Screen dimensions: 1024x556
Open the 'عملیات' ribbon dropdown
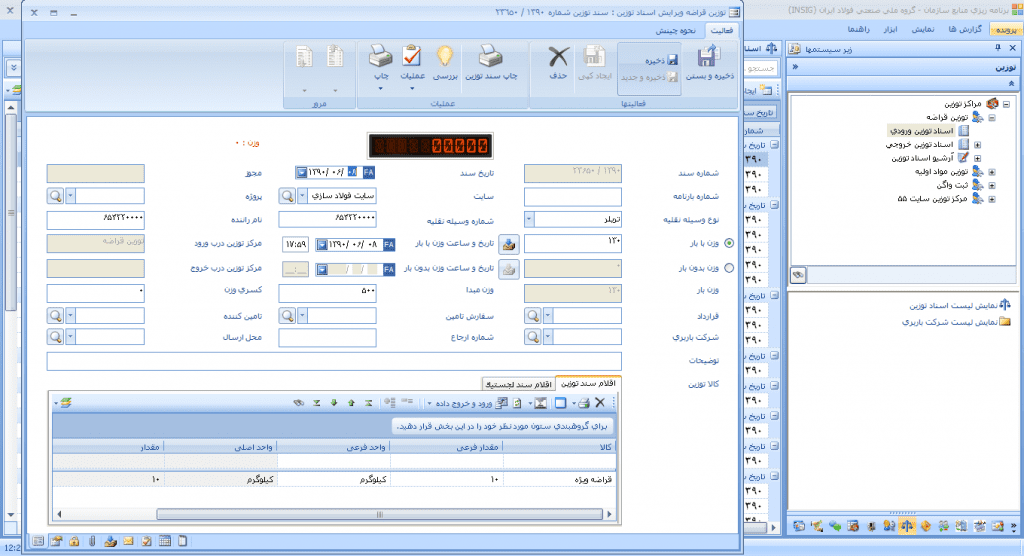pos(412,88)
